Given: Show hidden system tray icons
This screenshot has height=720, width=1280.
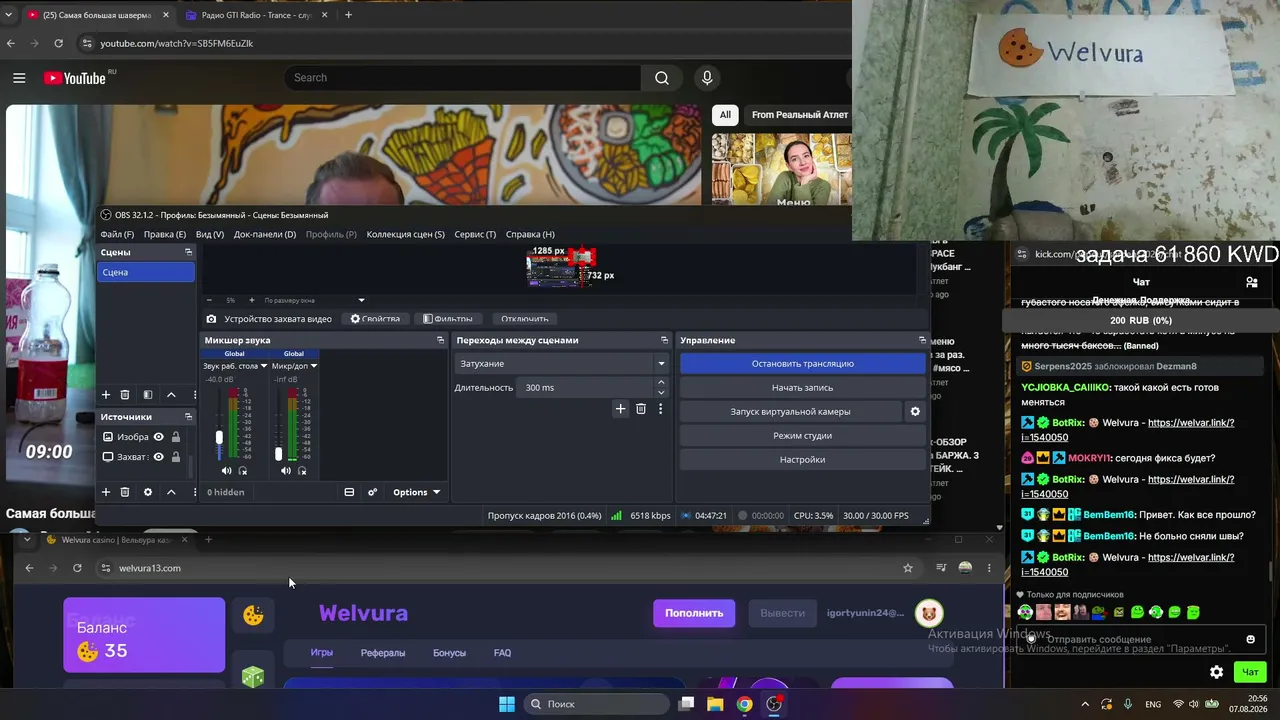Looking at the screenshot, I should coord(1085,704).
